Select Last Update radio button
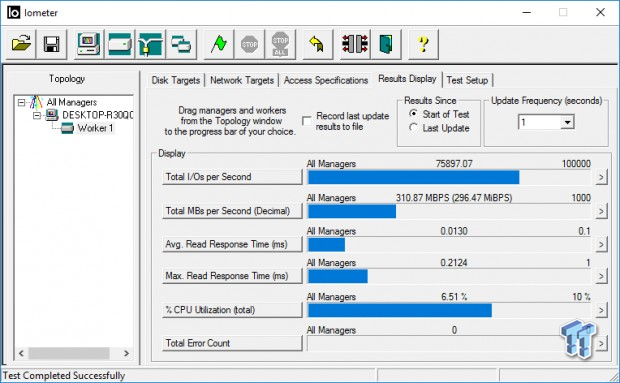620x383 pixels. [414, 128]
